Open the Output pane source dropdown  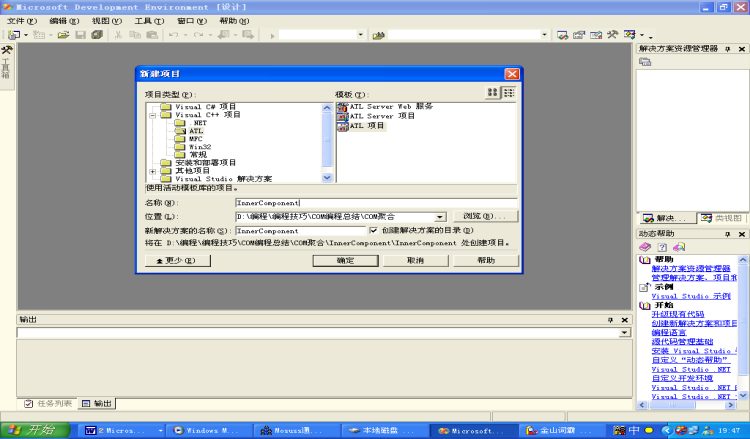(x=624, y=332)
